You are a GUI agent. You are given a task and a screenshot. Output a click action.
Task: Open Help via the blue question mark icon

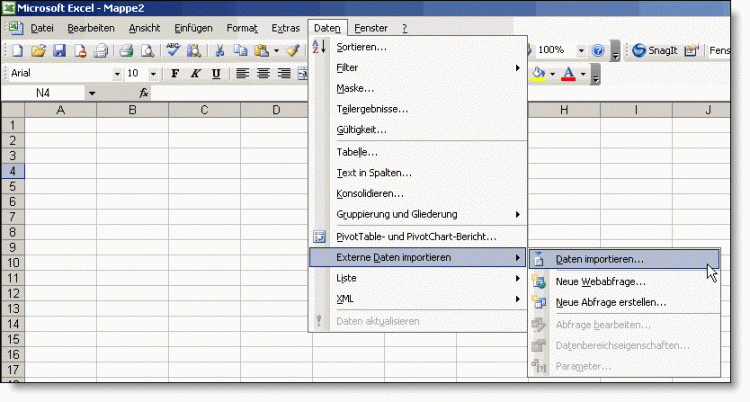click(x=598, y=50)
